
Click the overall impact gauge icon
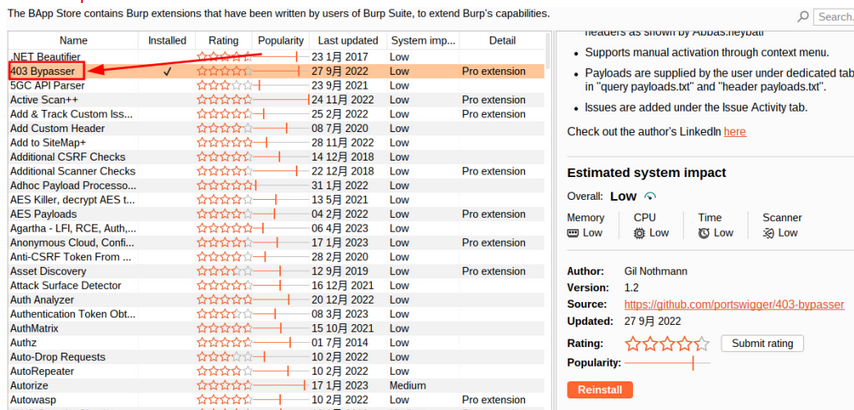650,197
